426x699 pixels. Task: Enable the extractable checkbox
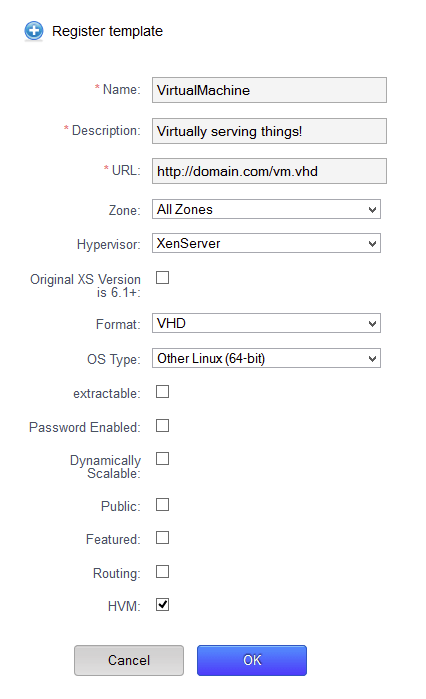point(162,391)
